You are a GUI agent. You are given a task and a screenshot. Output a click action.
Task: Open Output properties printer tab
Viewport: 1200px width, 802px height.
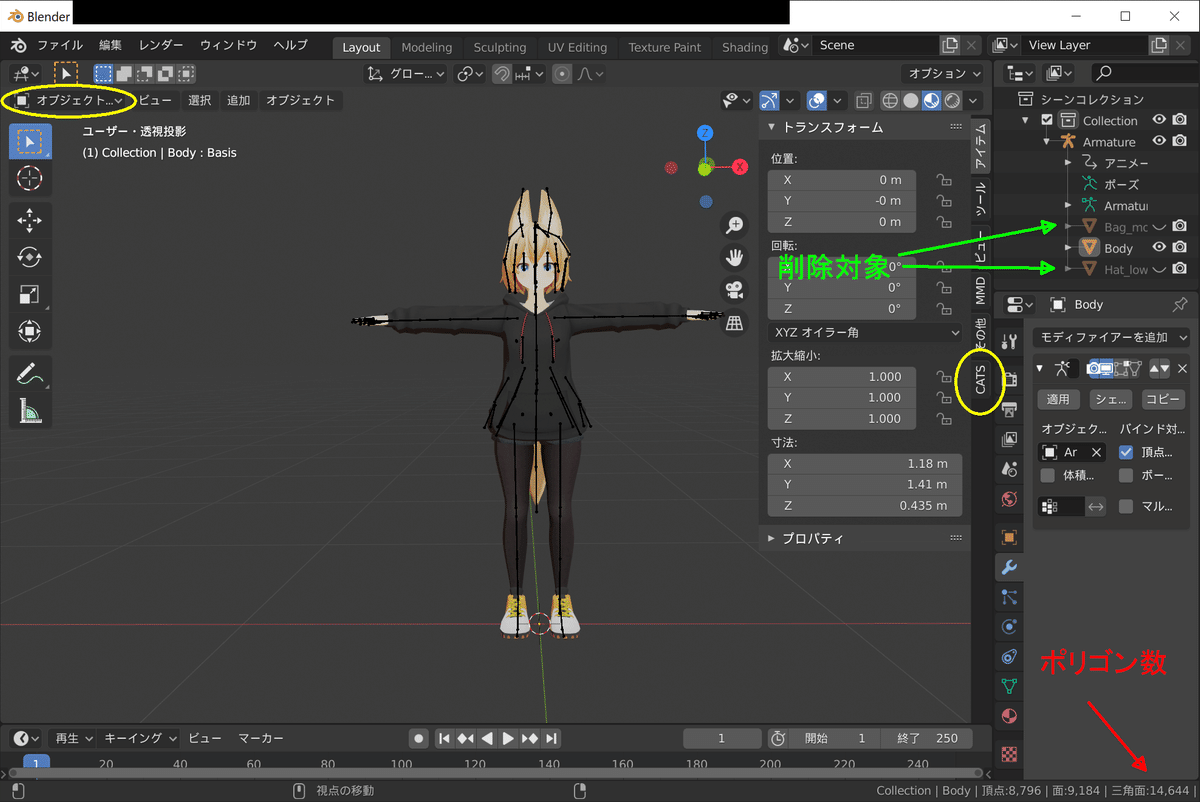(x=1010, y=409)
